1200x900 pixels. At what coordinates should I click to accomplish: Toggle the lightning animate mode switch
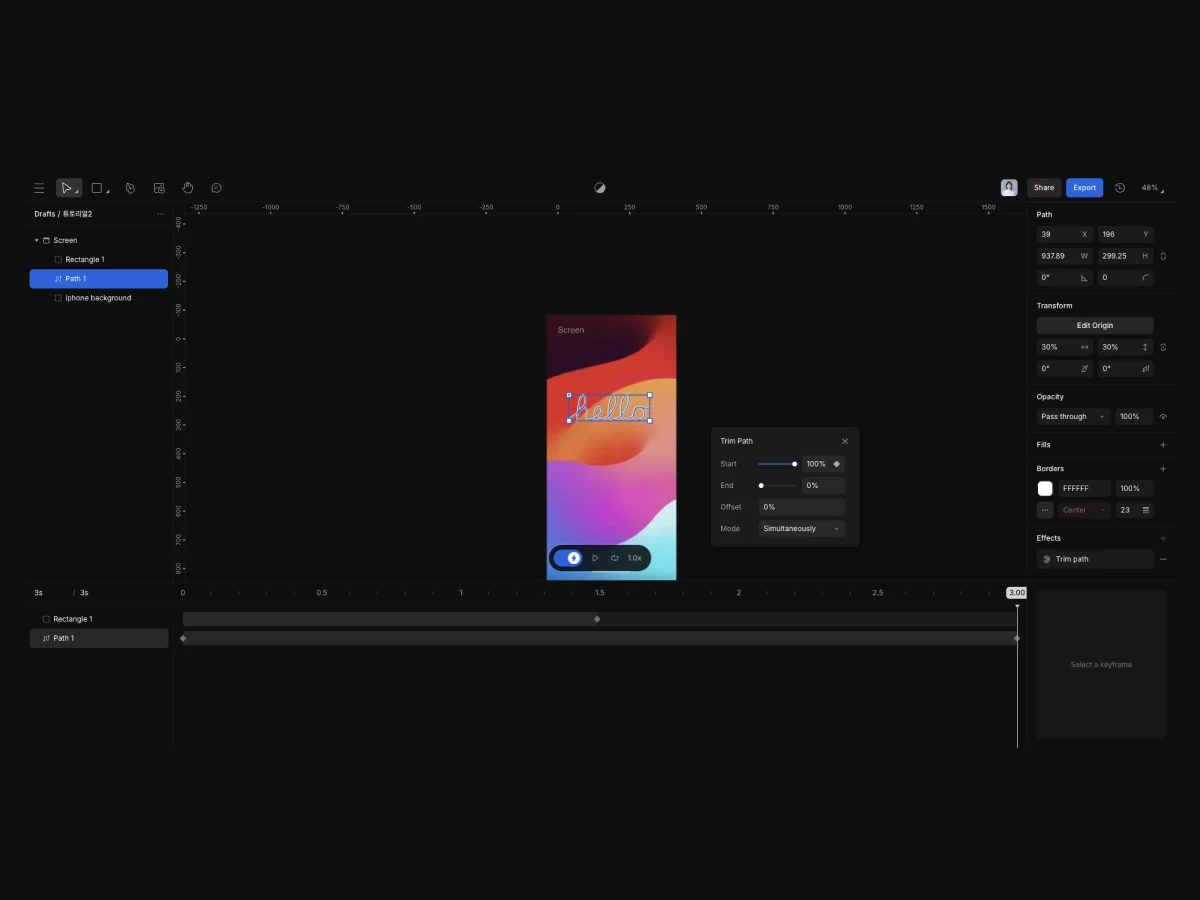click(x=569, y=558)
